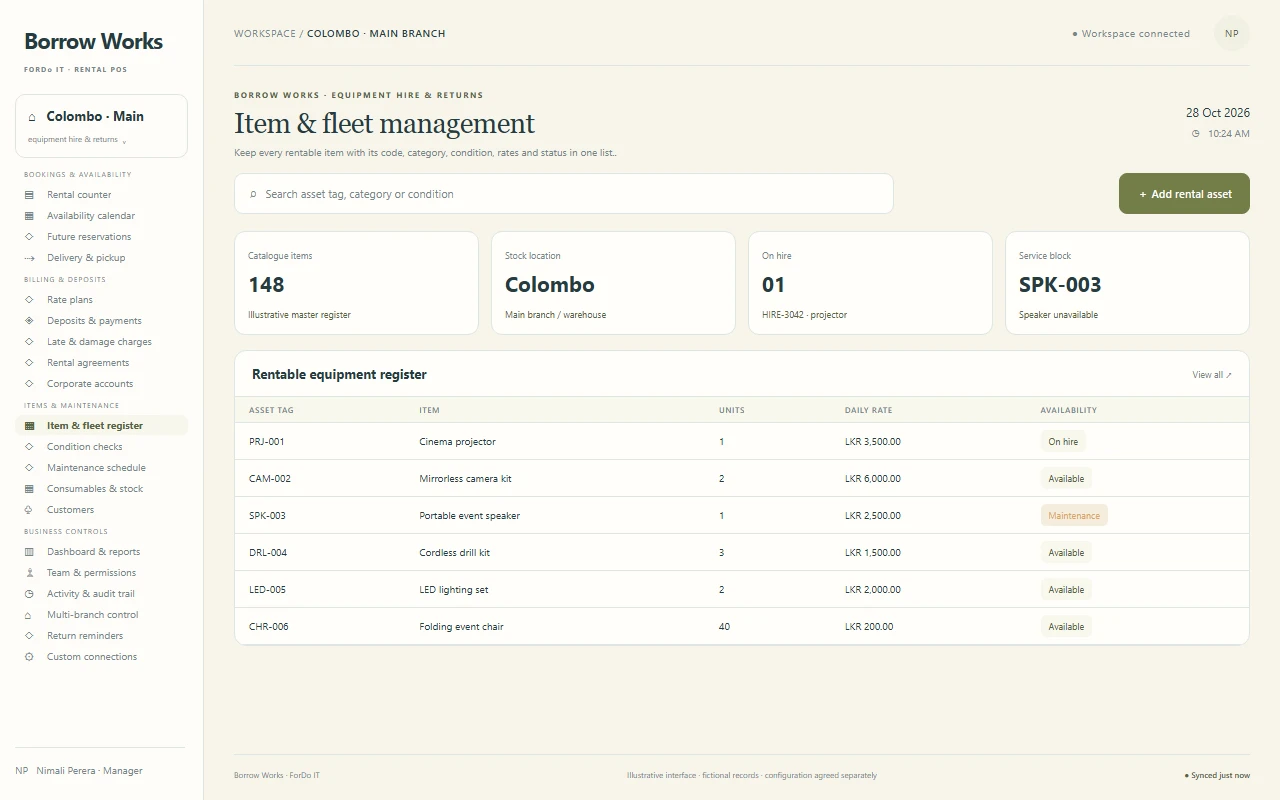Click the Team & permissions person icon

(x=29, y=573)
